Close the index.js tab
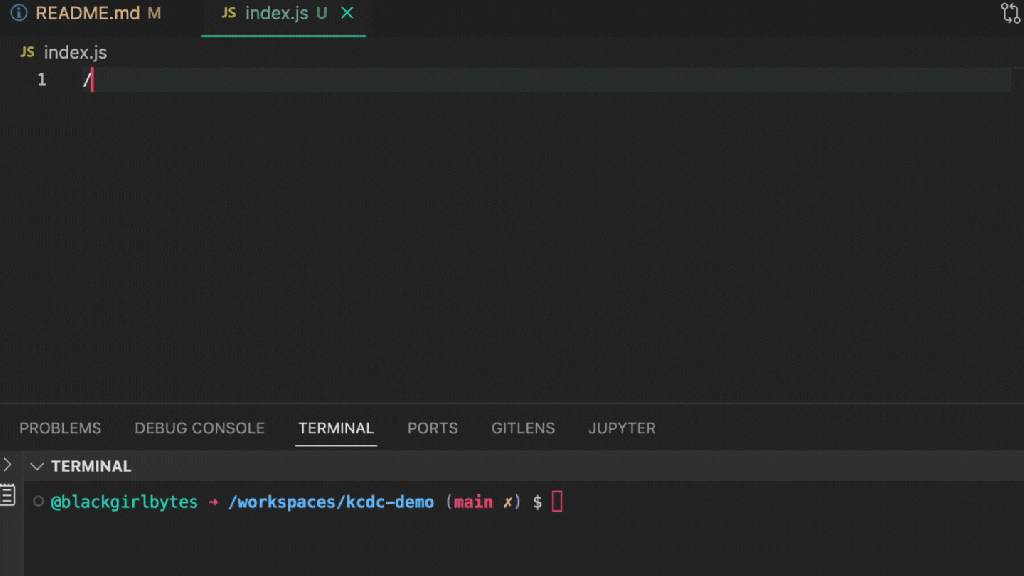Image resolution: width=1024 pixels, height=576 pixels. click(347, 15)
